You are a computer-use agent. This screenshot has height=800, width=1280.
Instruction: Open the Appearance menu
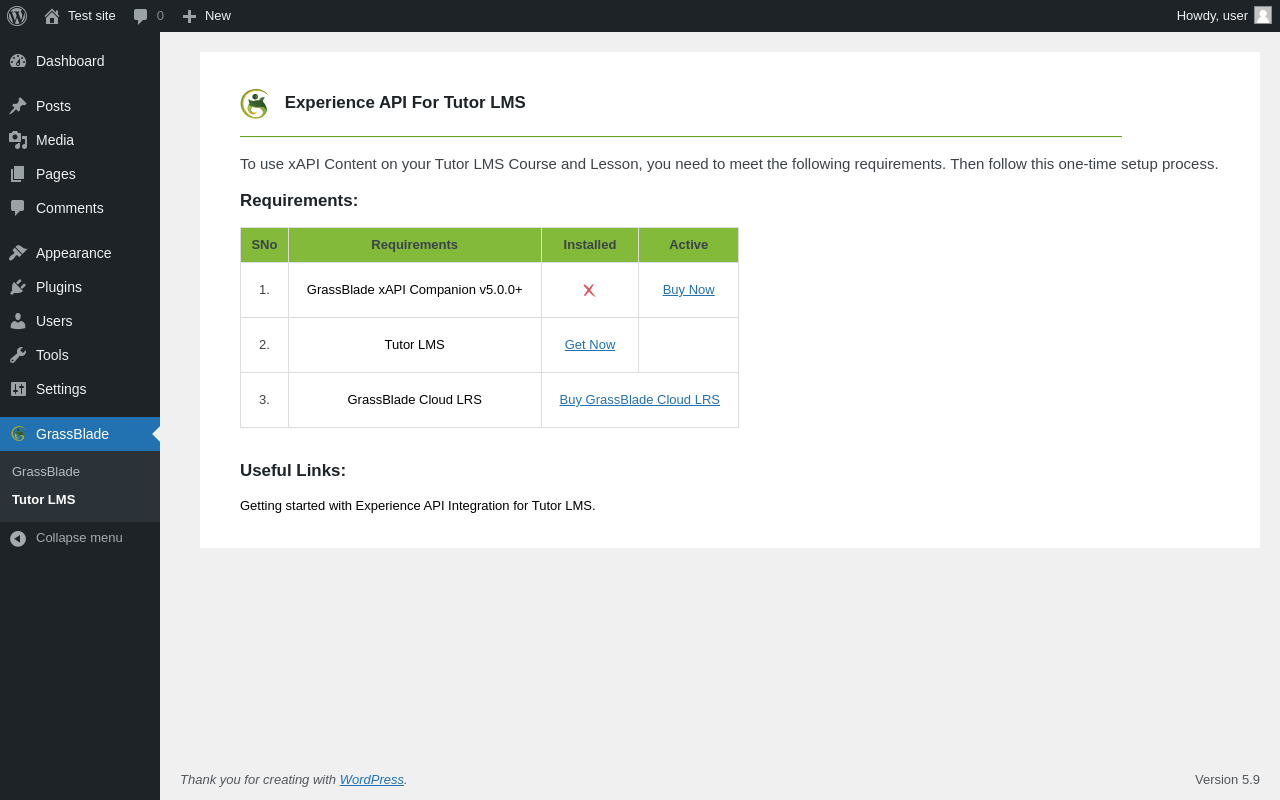tap(80, 253)
